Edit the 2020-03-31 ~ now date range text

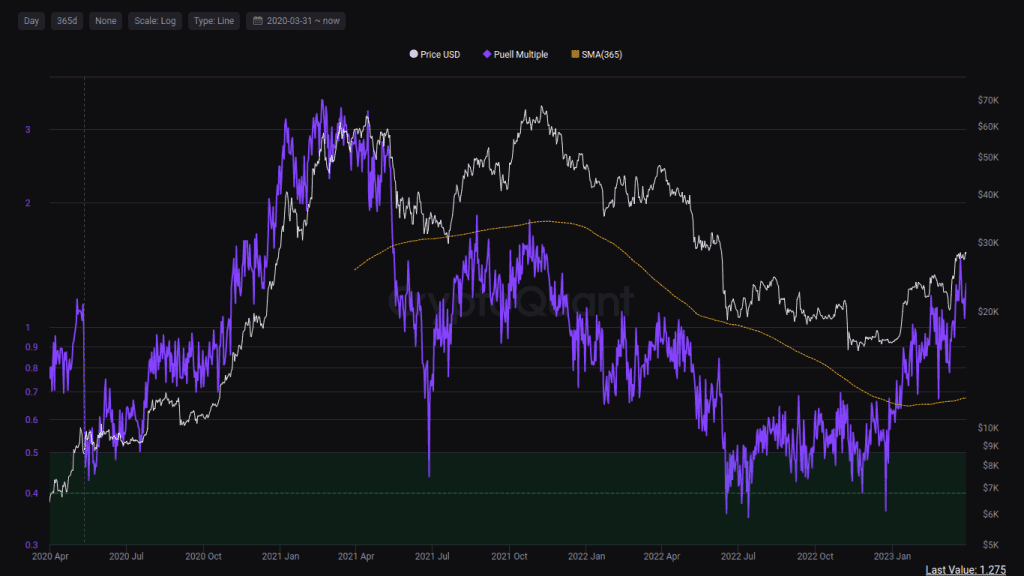pyautogui.click(x=301, y=21)
